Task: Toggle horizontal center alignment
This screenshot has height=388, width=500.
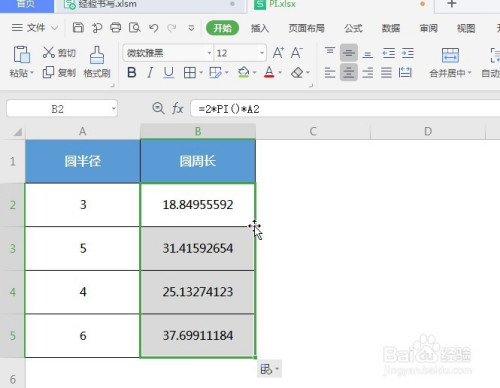Action: point(349,72)
